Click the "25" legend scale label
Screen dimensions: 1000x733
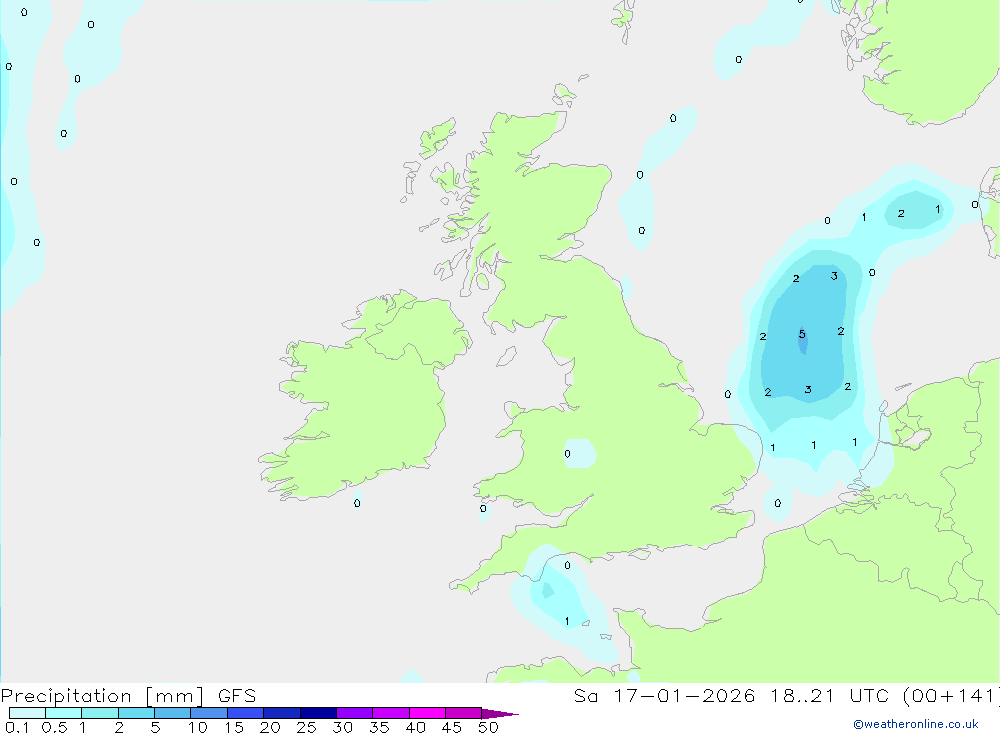tap(307, 727)
